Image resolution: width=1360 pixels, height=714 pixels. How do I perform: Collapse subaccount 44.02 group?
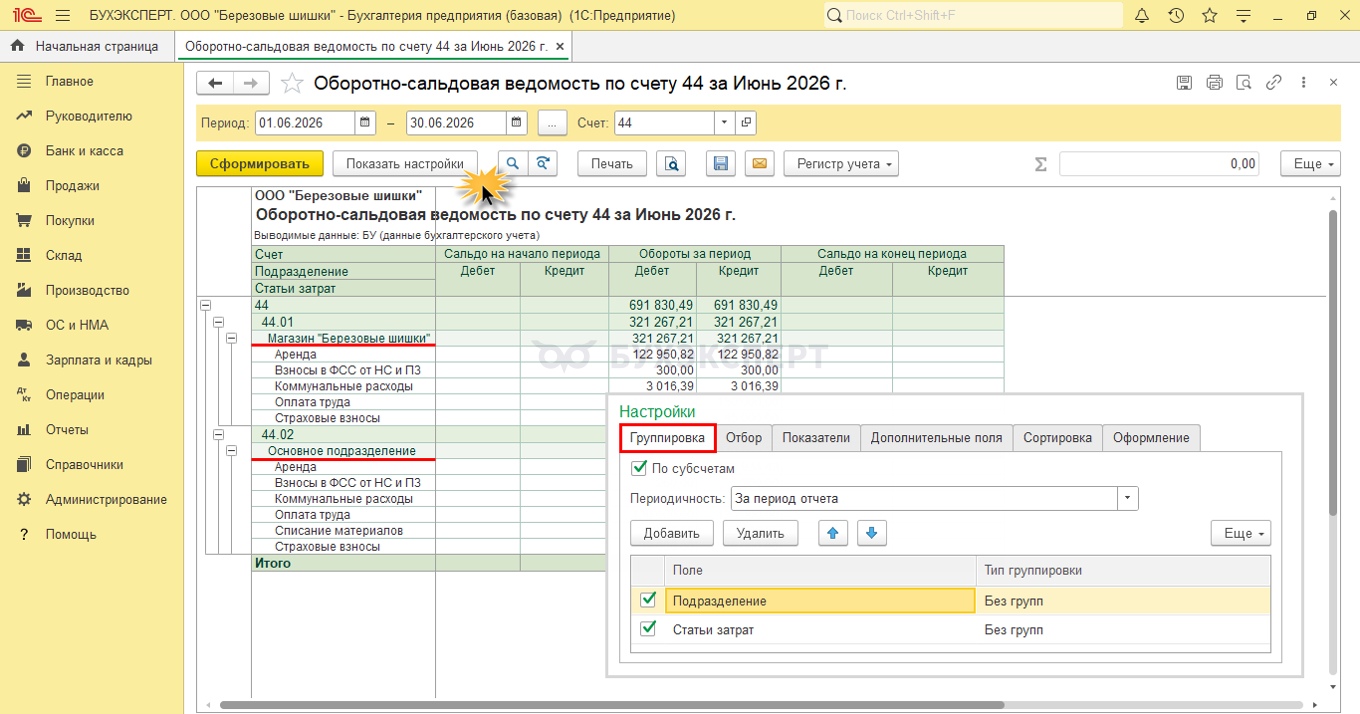pos(218,434)
